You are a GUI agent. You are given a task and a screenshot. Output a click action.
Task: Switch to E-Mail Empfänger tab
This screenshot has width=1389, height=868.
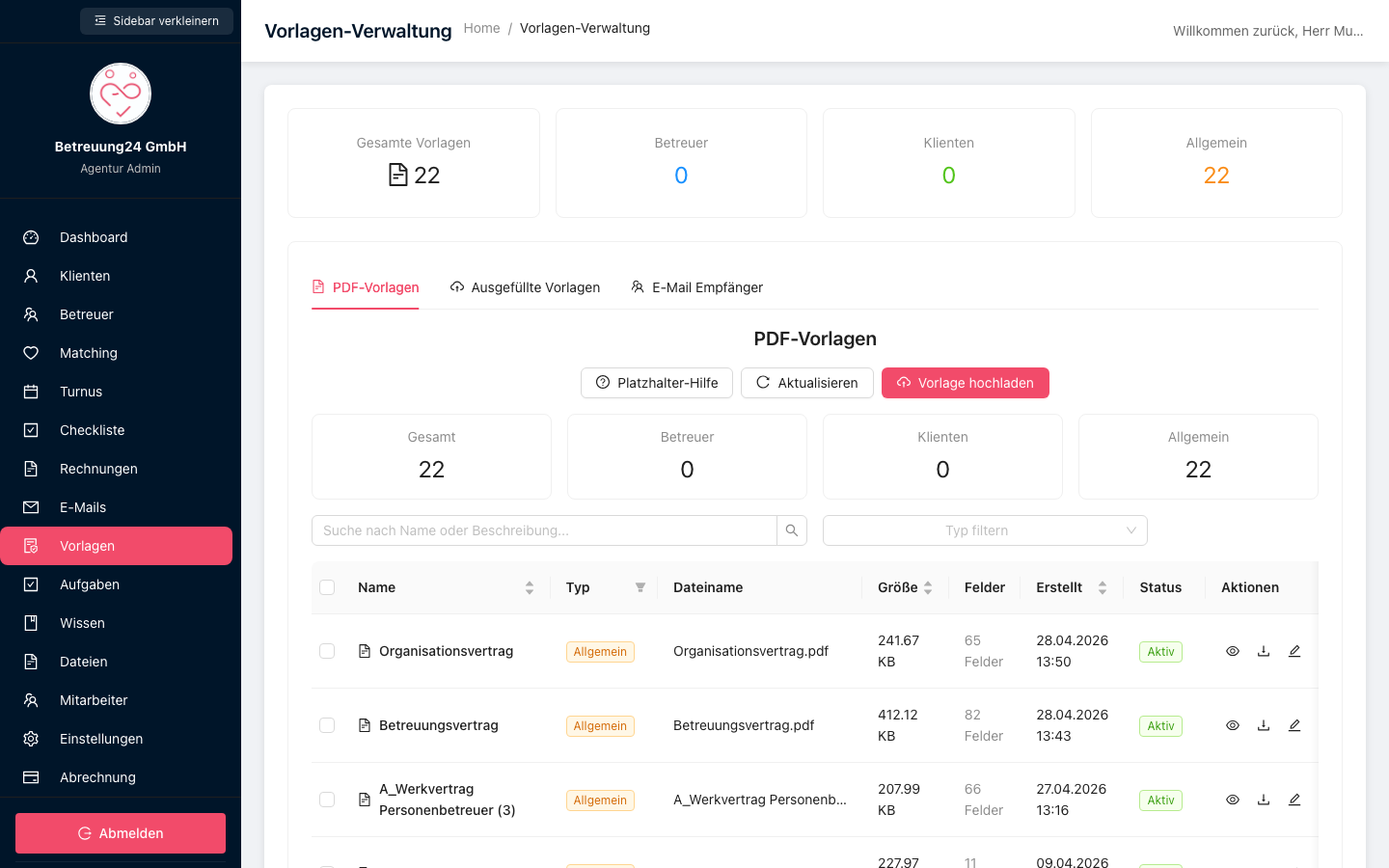[x=696, y=287]
